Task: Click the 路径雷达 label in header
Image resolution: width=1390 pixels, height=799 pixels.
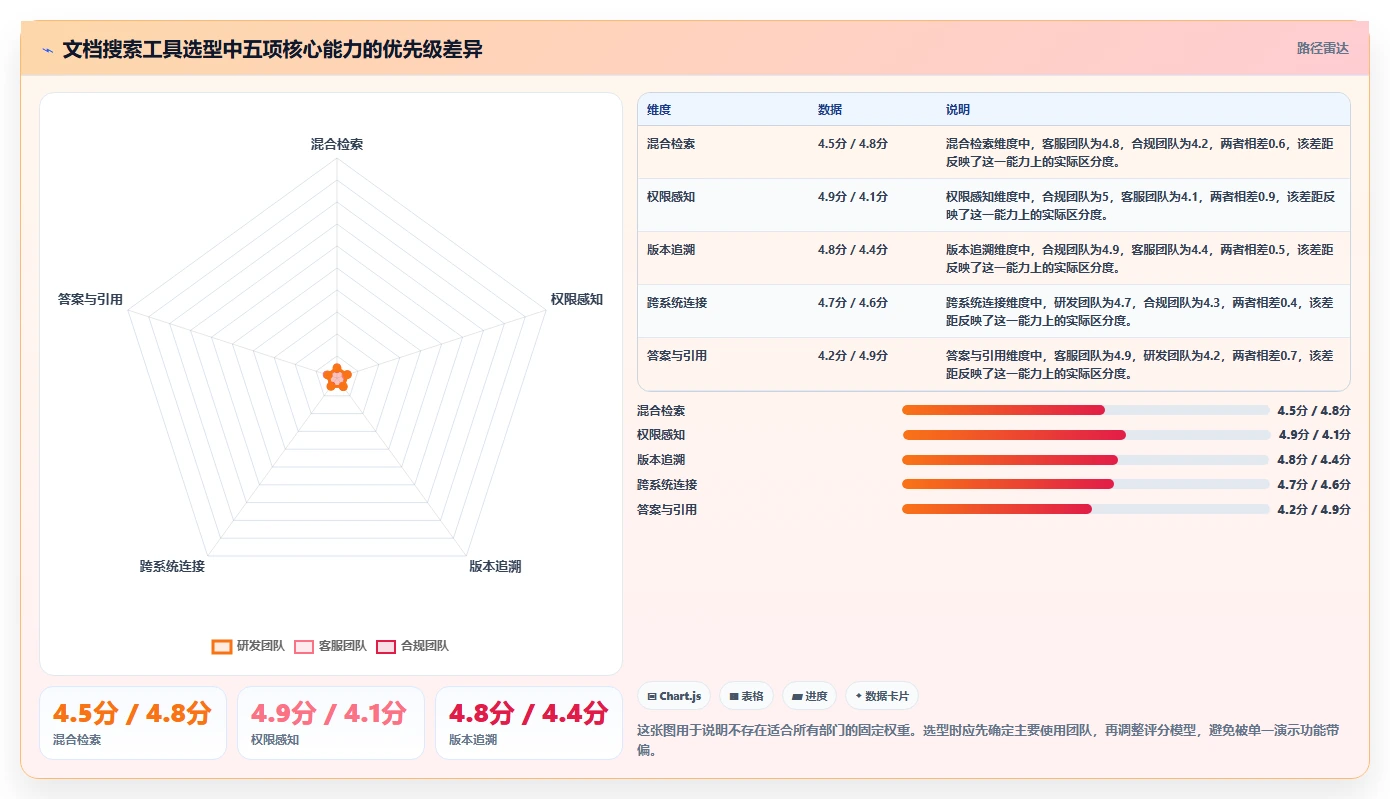Action: [x=1323, y=48]
